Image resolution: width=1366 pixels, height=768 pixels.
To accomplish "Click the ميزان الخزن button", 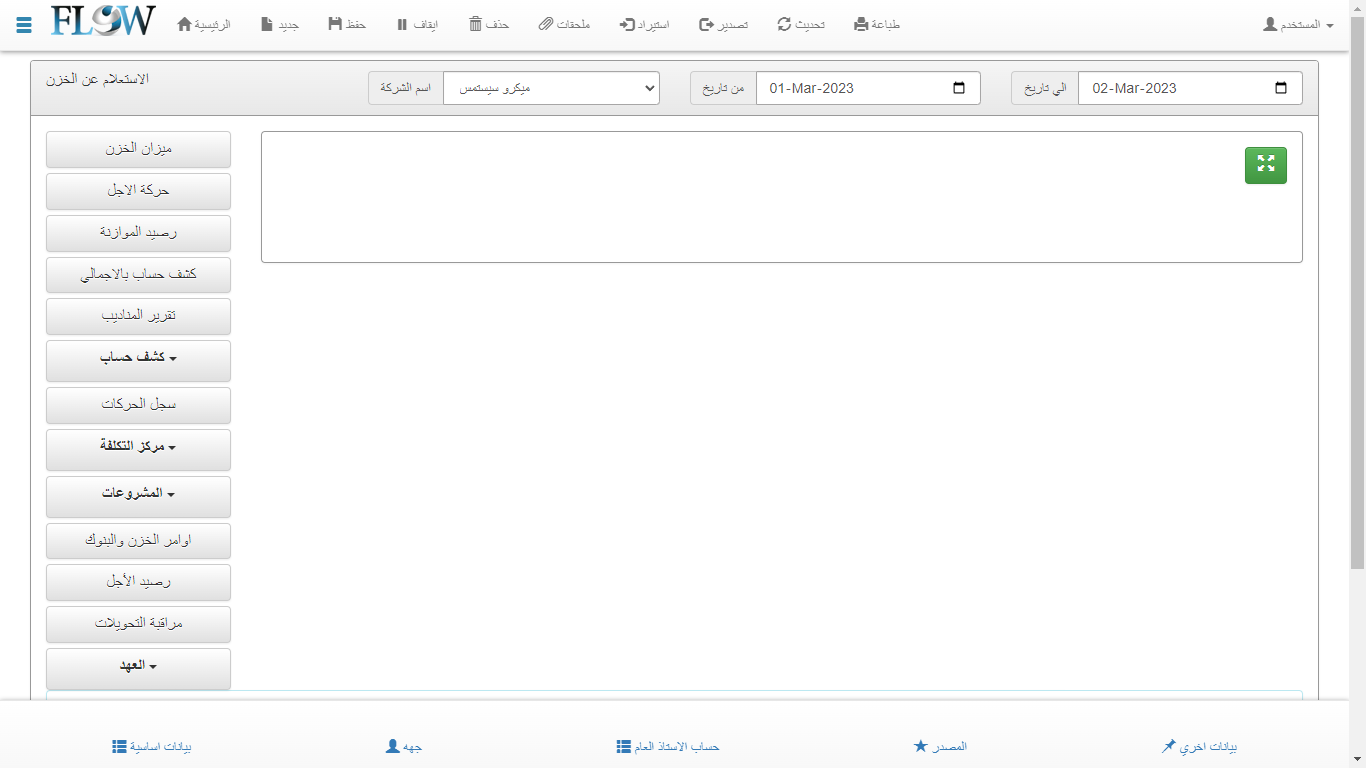I will pyautogui.click(x=138, y=149).
